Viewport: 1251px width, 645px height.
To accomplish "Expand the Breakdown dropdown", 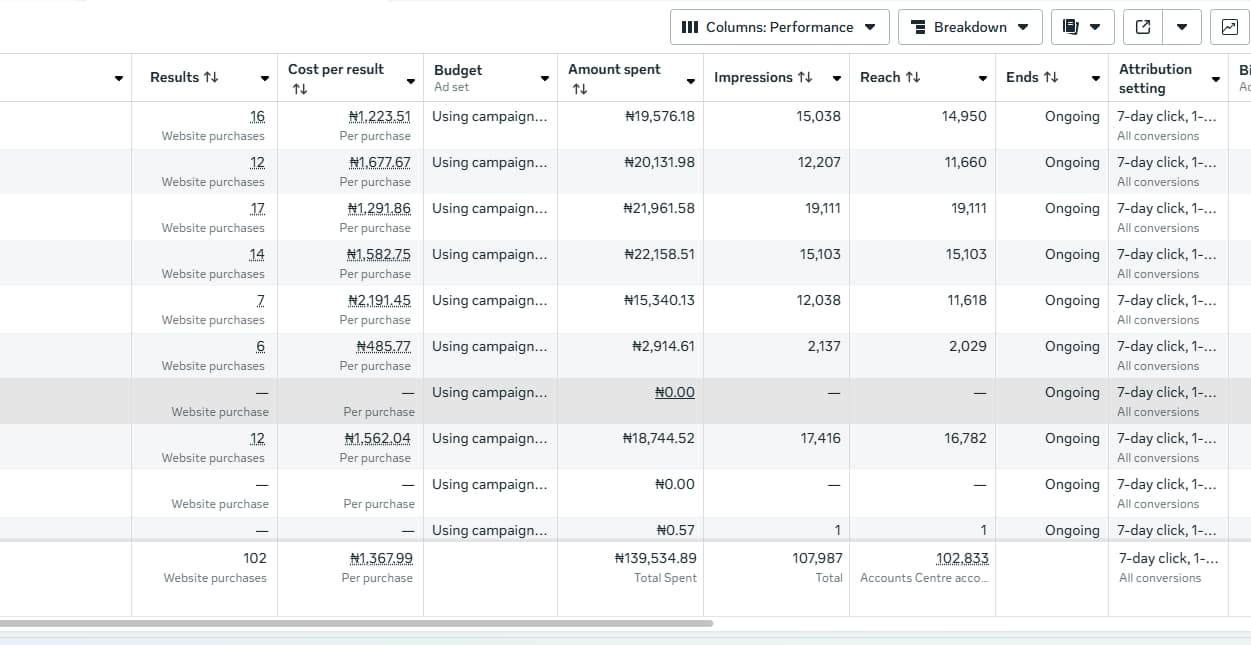I will [970, 27].
